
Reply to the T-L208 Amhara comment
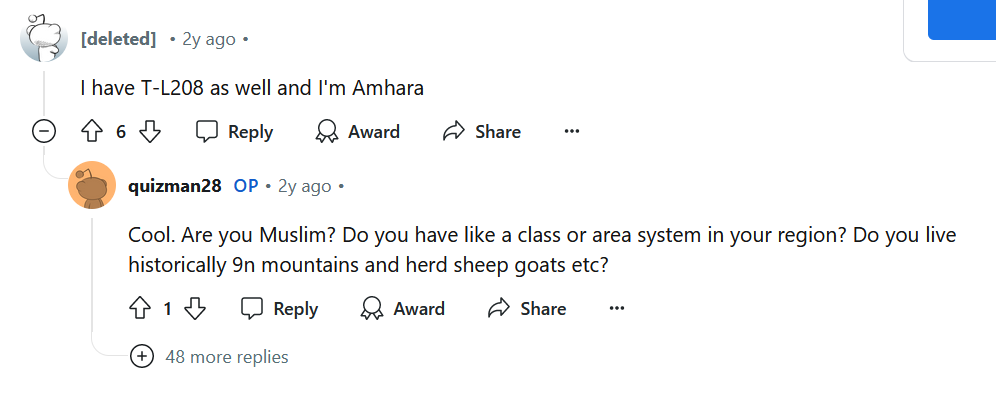[234, 131]
